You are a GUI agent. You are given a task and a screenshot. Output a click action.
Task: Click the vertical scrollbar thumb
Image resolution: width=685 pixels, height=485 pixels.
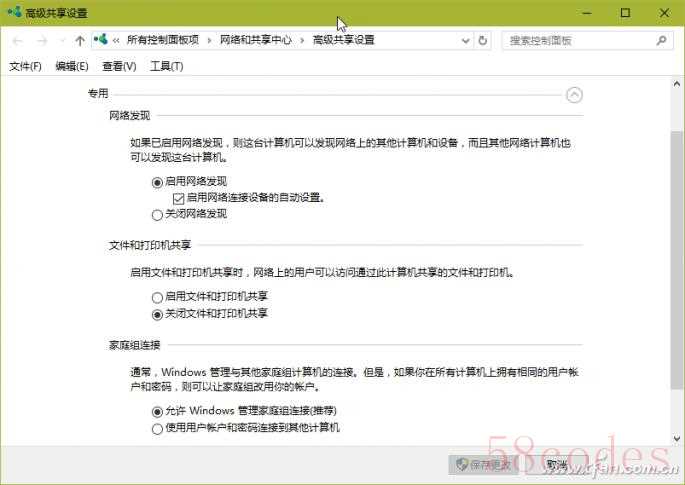[677, 260]
